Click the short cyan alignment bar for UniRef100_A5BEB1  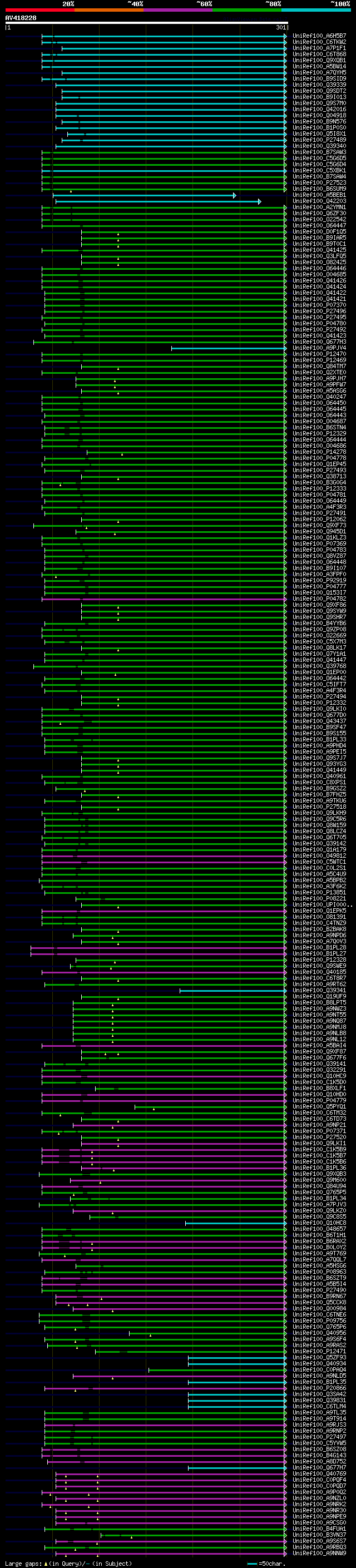coord(145,195)
